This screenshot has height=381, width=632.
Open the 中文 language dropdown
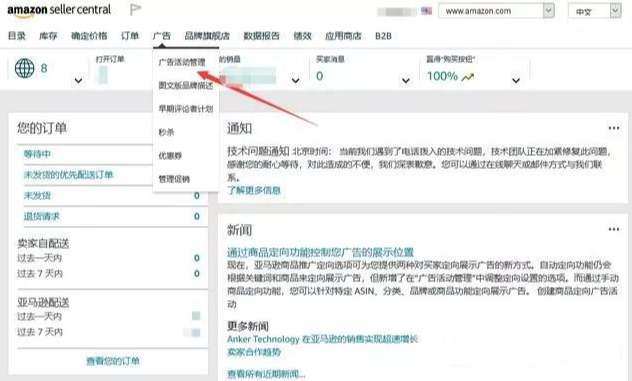pos(595,11)
